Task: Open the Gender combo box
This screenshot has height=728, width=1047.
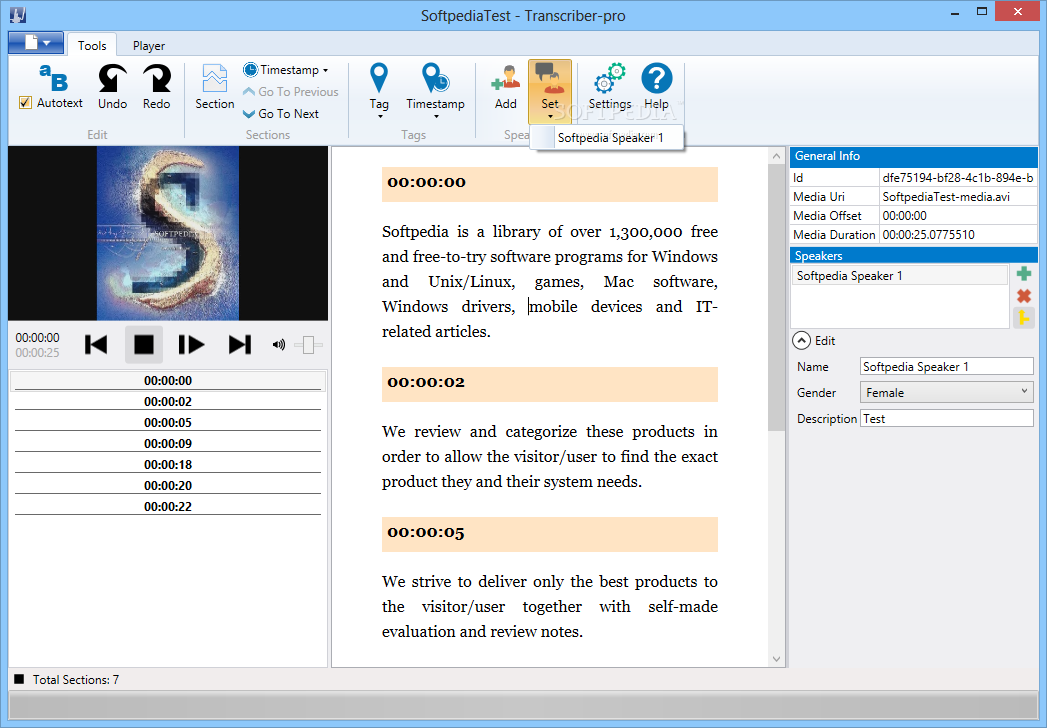Action: click(x=946, y=392)
